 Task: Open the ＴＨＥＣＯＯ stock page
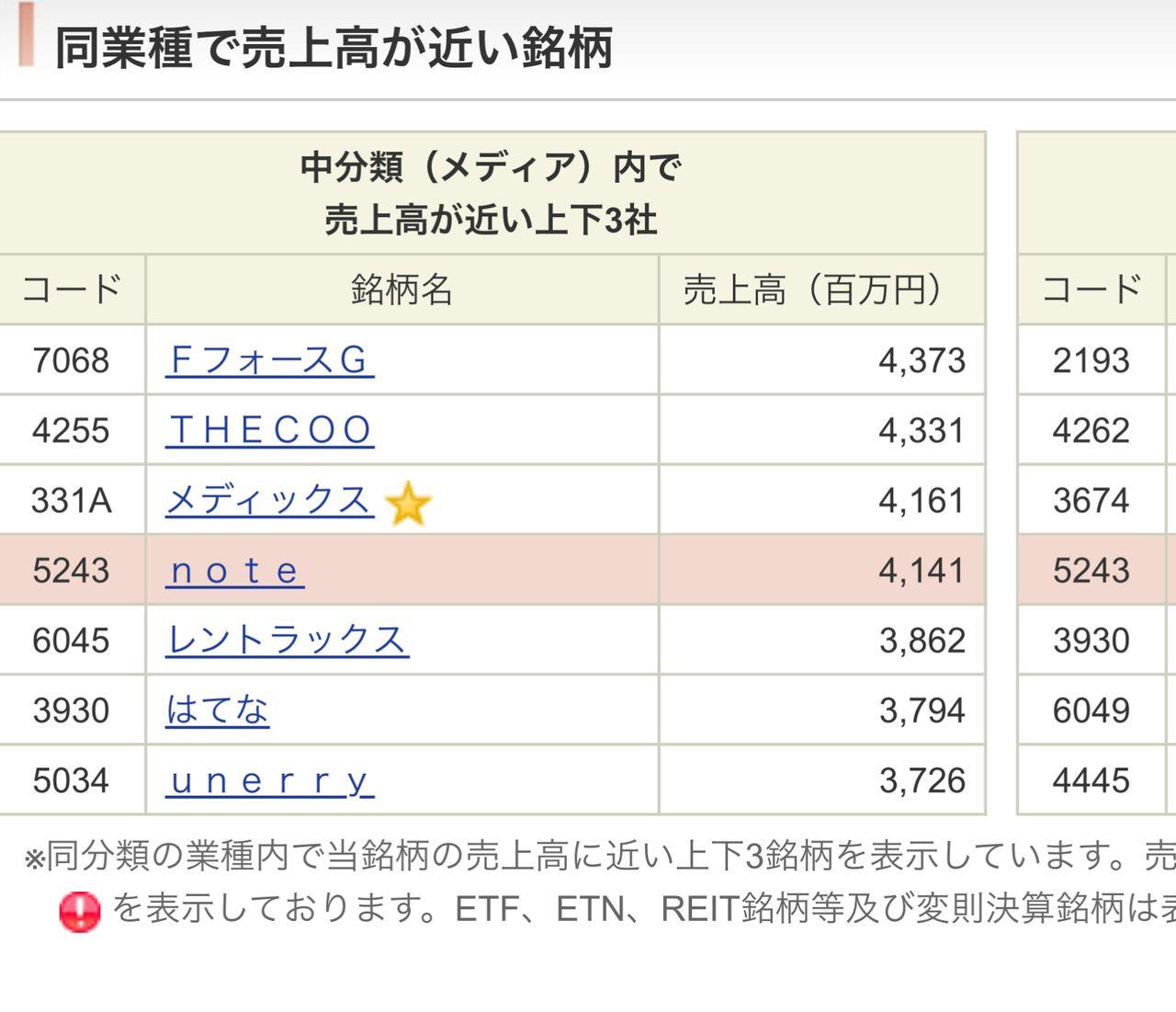click(x=269, y=430)
